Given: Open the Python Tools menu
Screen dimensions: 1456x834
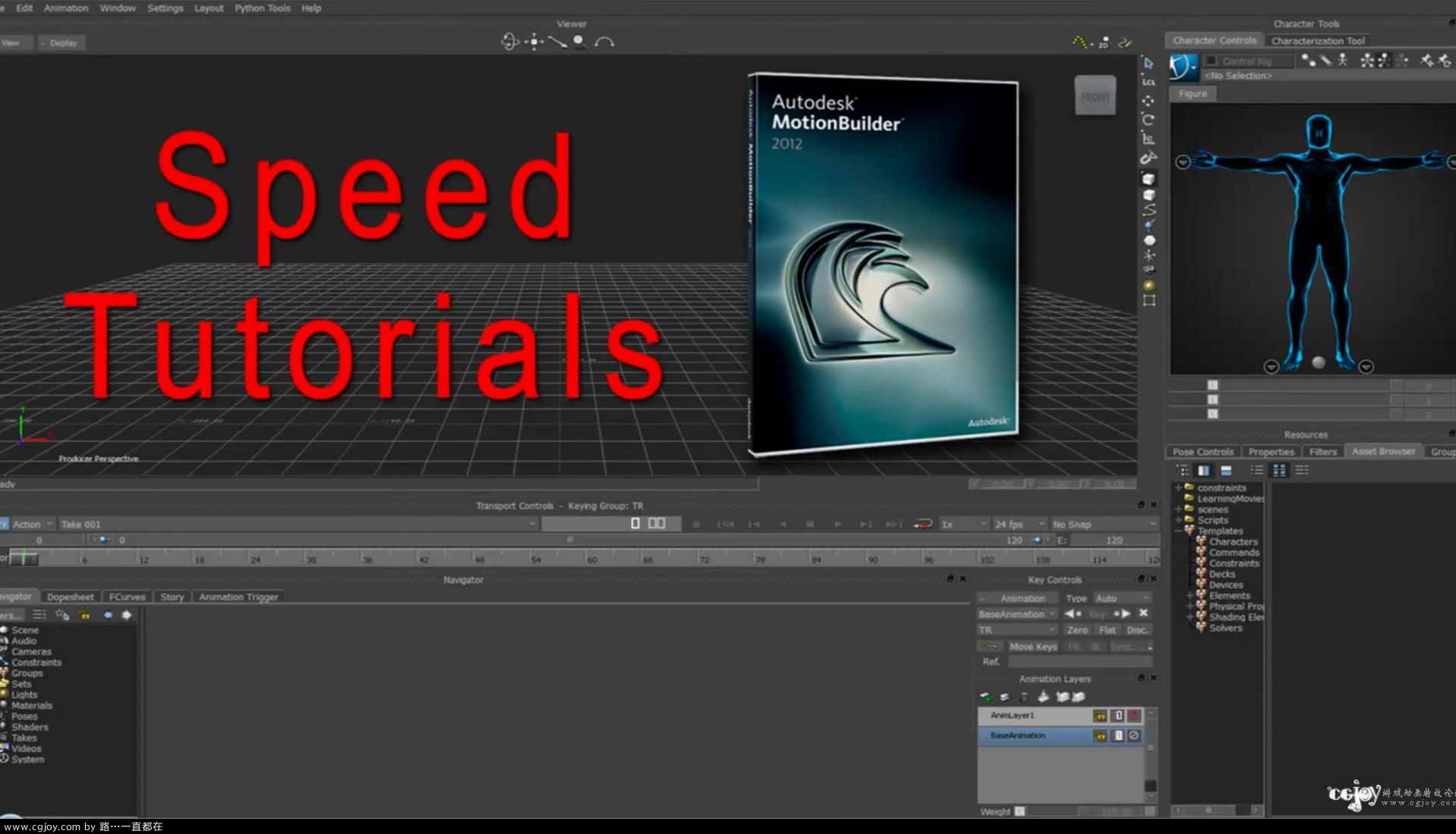Looking at the screenshot, I should pyautogui.click(x=262, y=8).
